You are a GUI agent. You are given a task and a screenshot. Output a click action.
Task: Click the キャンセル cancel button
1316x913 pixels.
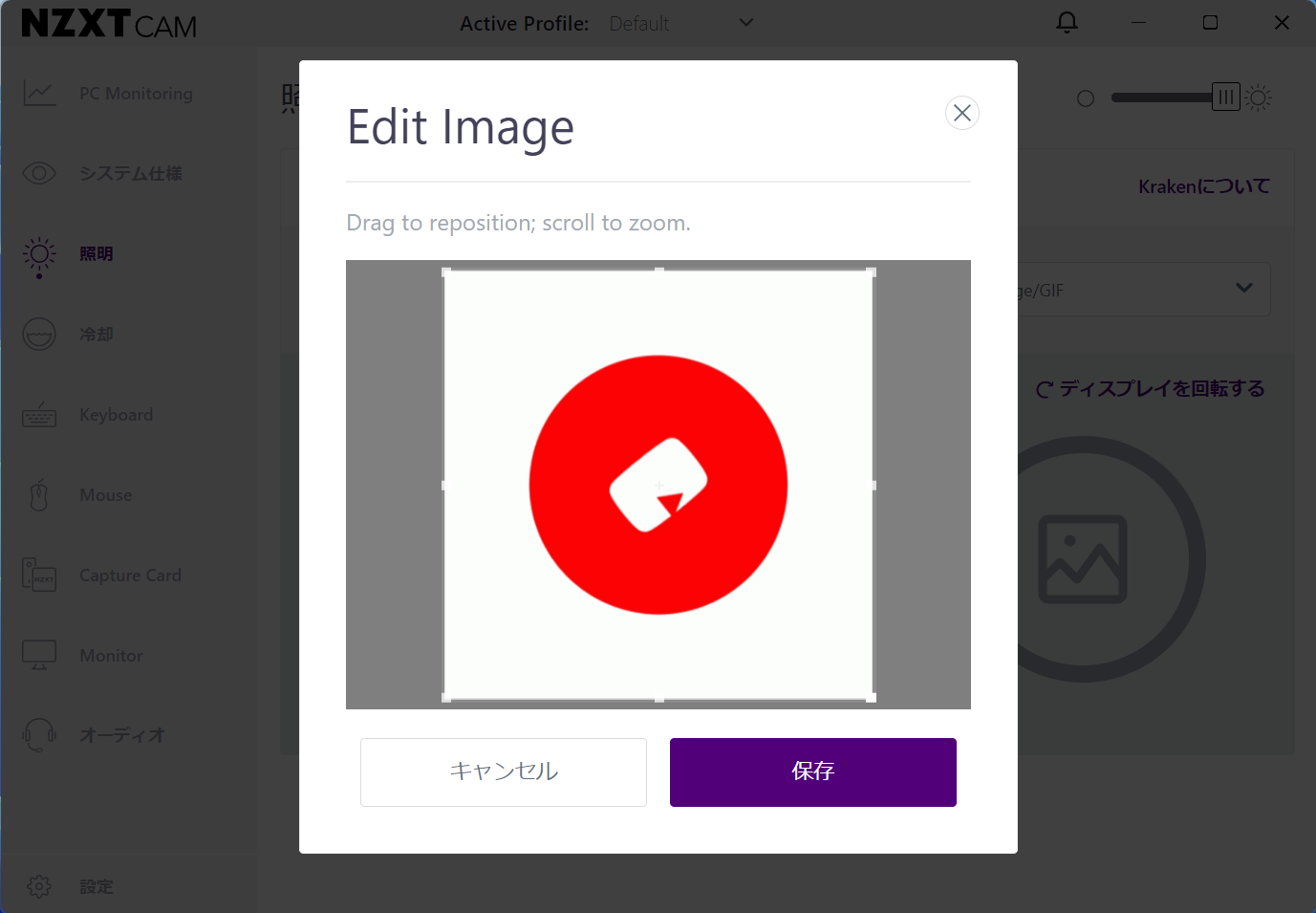(504, 772)
